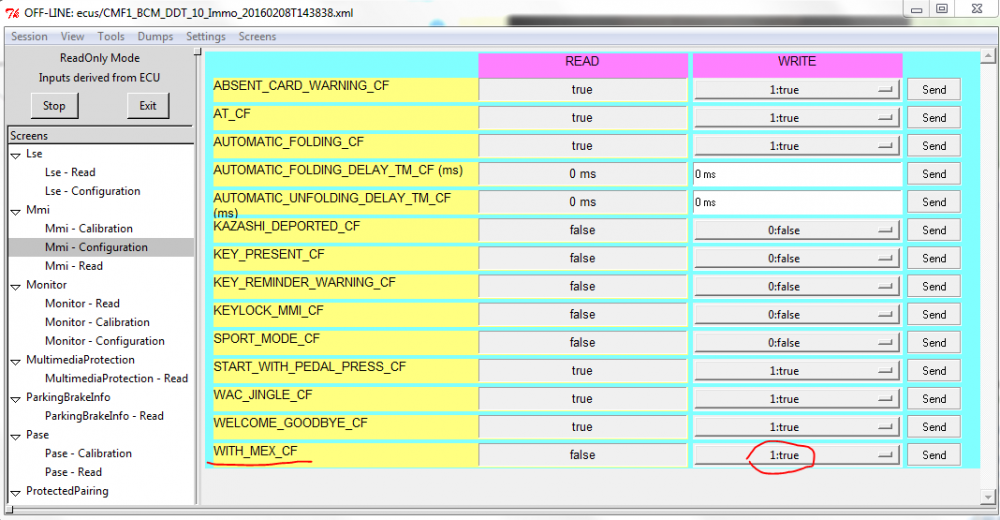Screen dimensions: 1000x520
Task: Collapse the MultimediaProtection node arrow
Action: point(15,361)
